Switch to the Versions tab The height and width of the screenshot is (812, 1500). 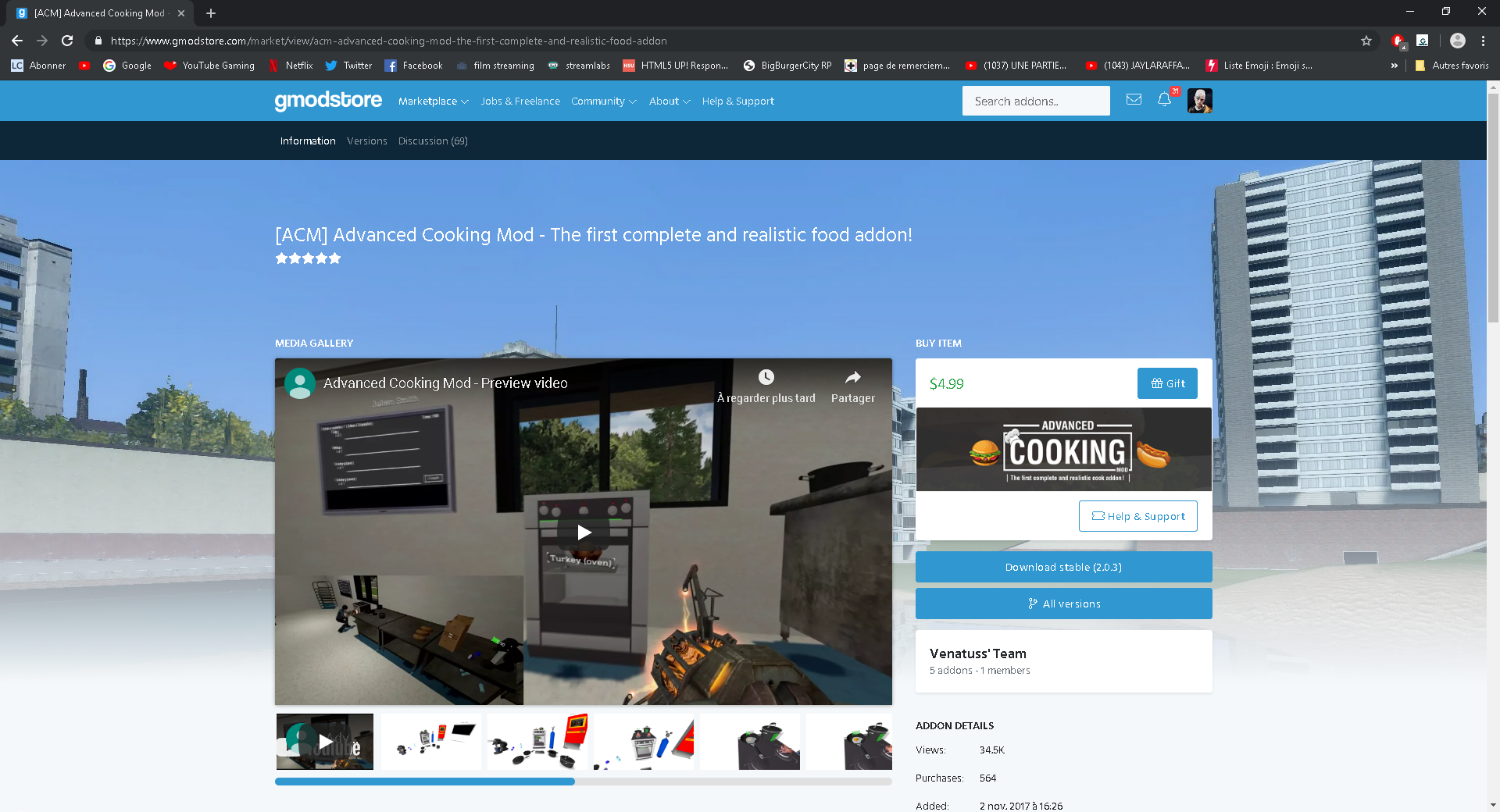[x=367, y=141]
